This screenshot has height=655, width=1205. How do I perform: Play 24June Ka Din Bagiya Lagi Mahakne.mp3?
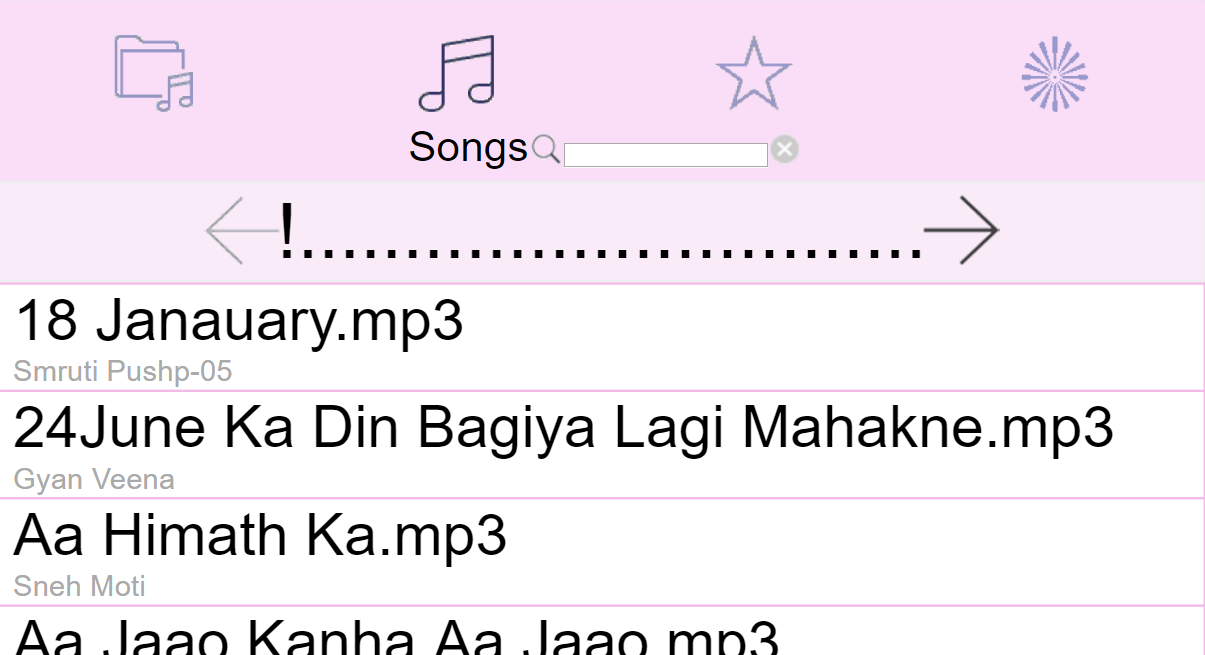[x=602, y=444]
